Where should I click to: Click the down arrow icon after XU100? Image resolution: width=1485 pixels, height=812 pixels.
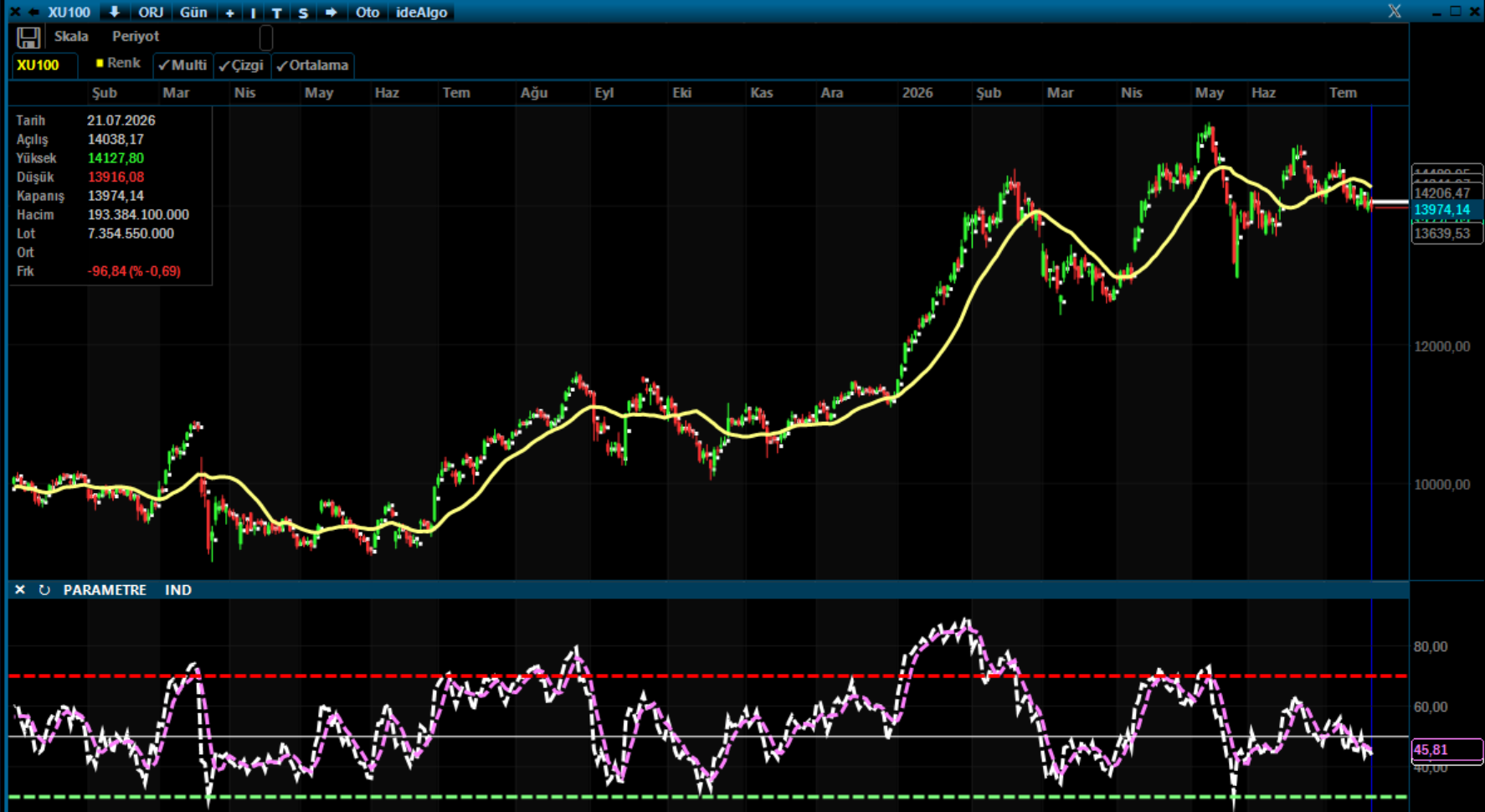pyautogui.click(x=115, y=13)
